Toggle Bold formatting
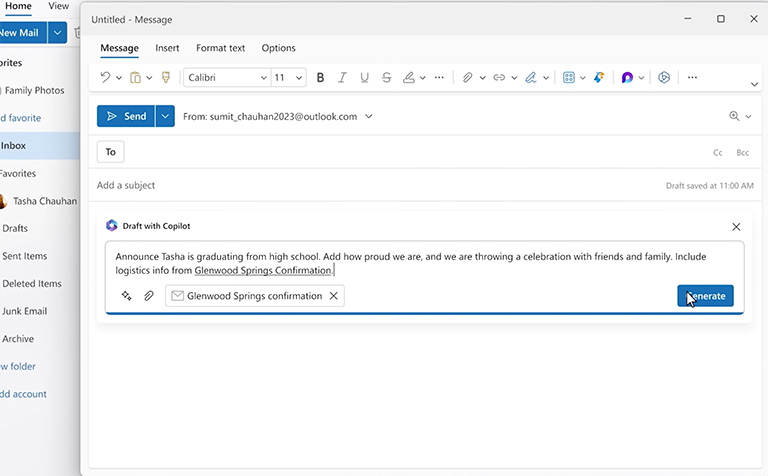Viewport: 768px width, 476px height. pyautogui.click(x=321, y=77)
